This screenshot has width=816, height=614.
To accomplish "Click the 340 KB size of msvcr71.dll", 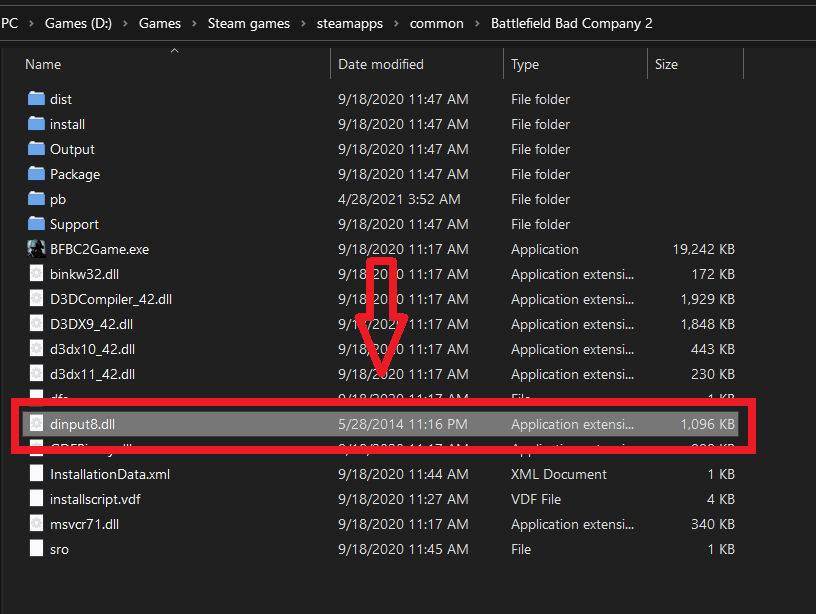I will click(712, 524).
